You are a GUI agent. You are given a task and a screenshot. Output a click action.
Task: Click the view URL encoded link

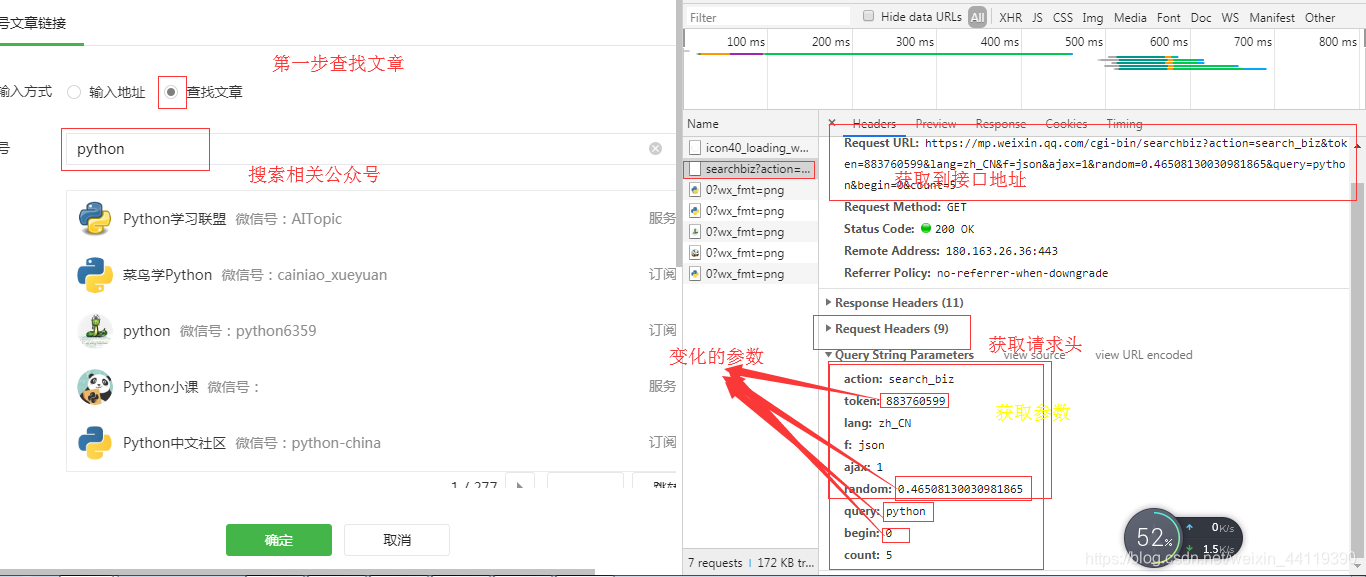pos(1144,355)
